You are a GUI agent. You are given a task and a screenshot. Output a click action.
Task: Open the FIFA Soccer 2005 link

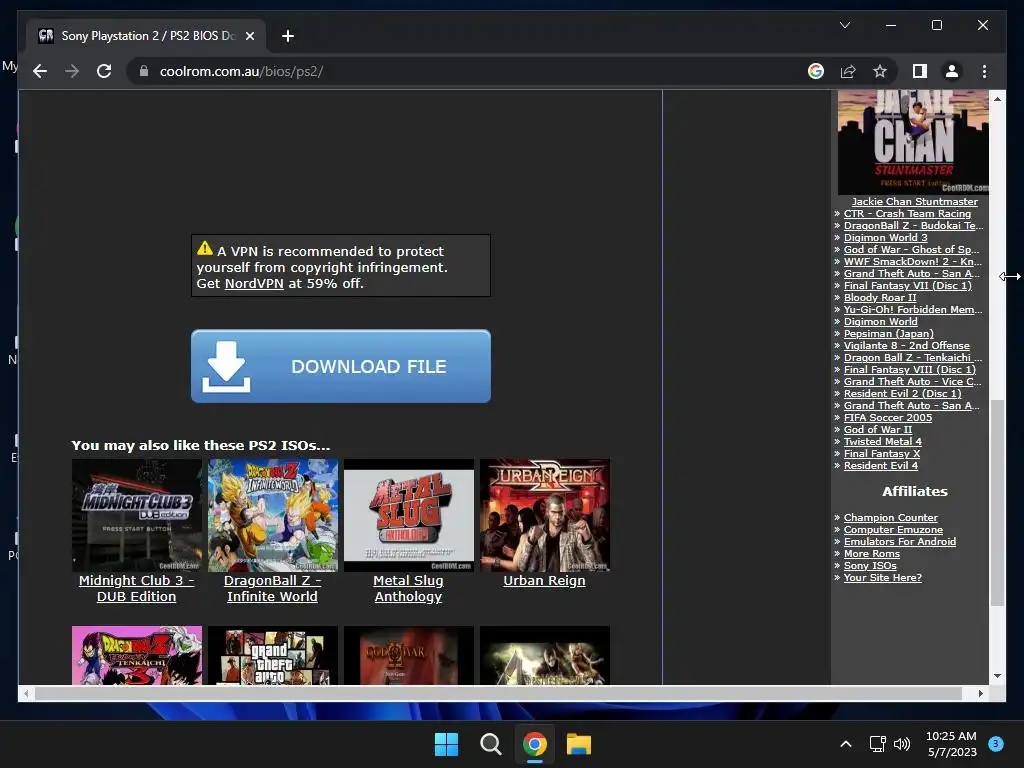pyautogui.click(x=888, y=418)
